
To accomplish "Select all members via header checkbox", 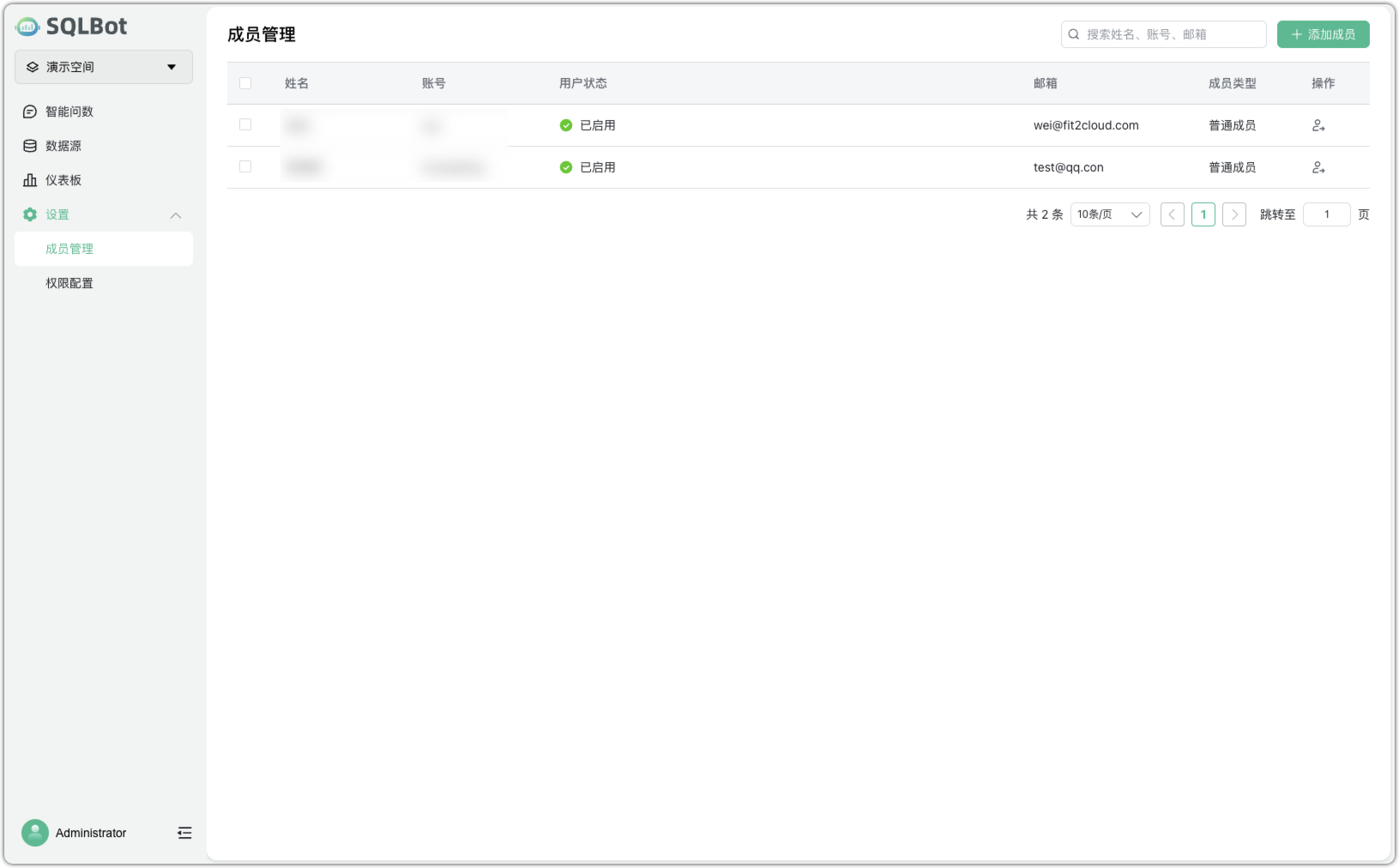I will point(245,82).
